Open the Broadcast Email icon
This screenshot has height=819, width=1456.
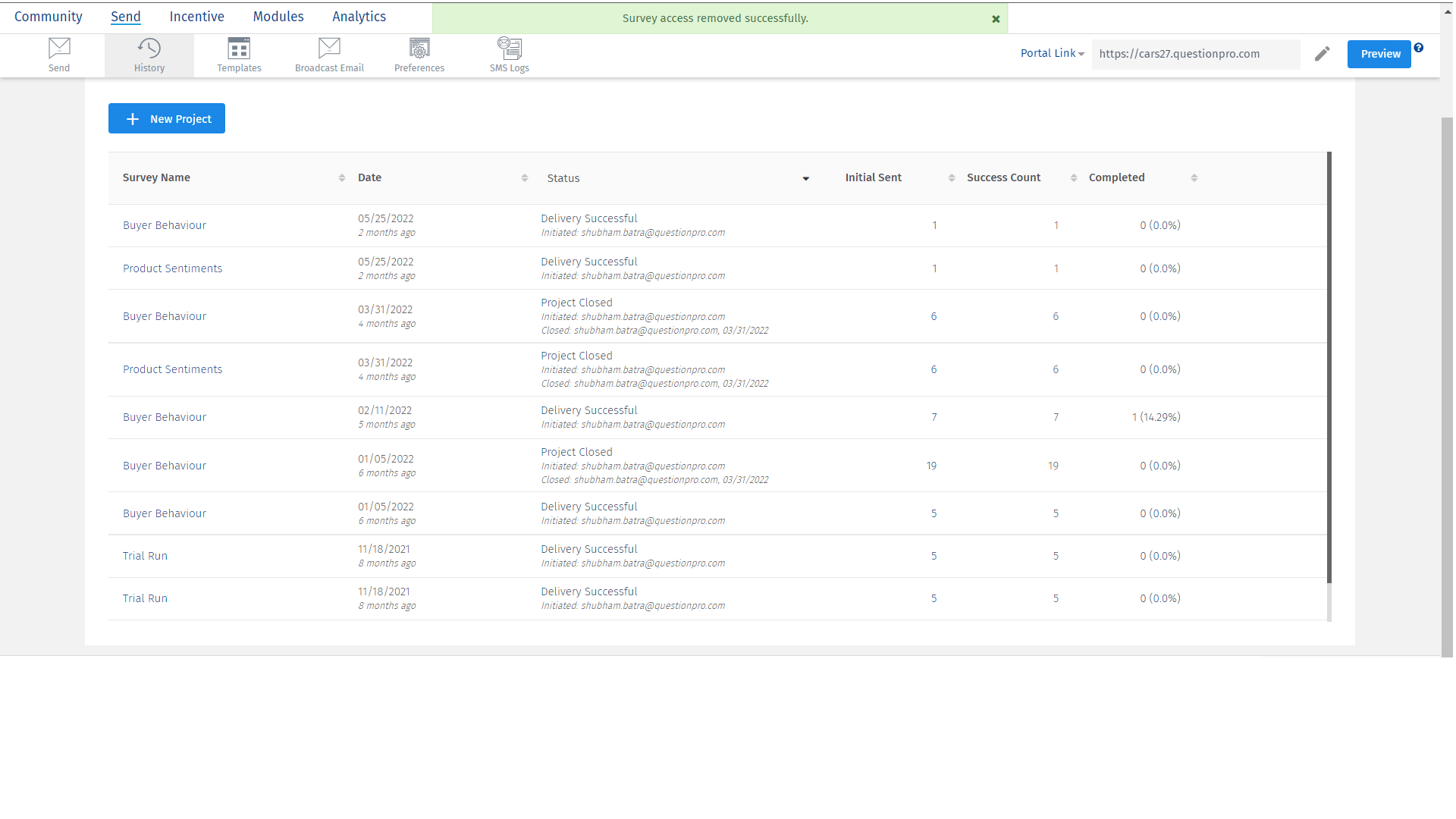pos(329,49)
